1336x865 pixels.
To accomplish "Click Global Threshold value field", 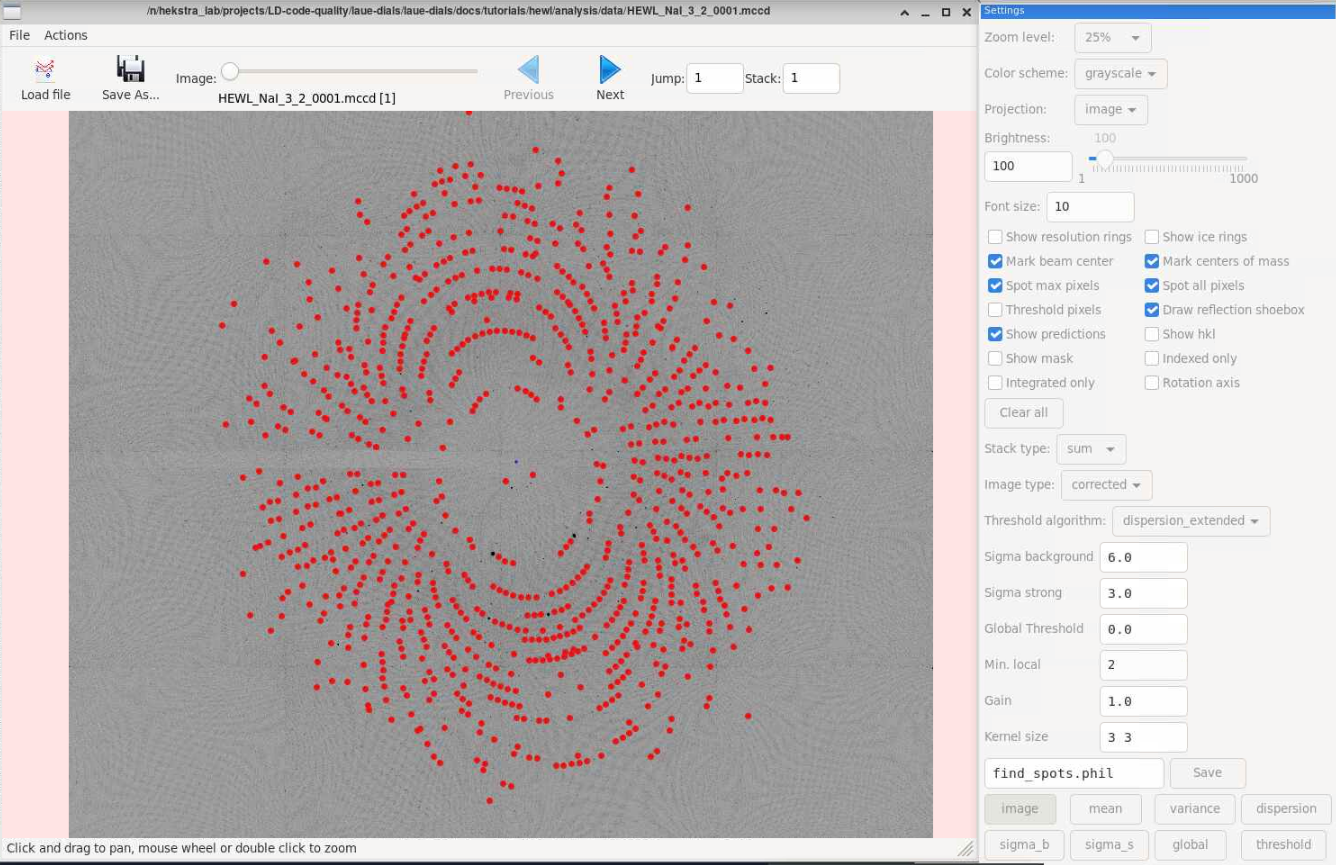I will [1143, 629].
